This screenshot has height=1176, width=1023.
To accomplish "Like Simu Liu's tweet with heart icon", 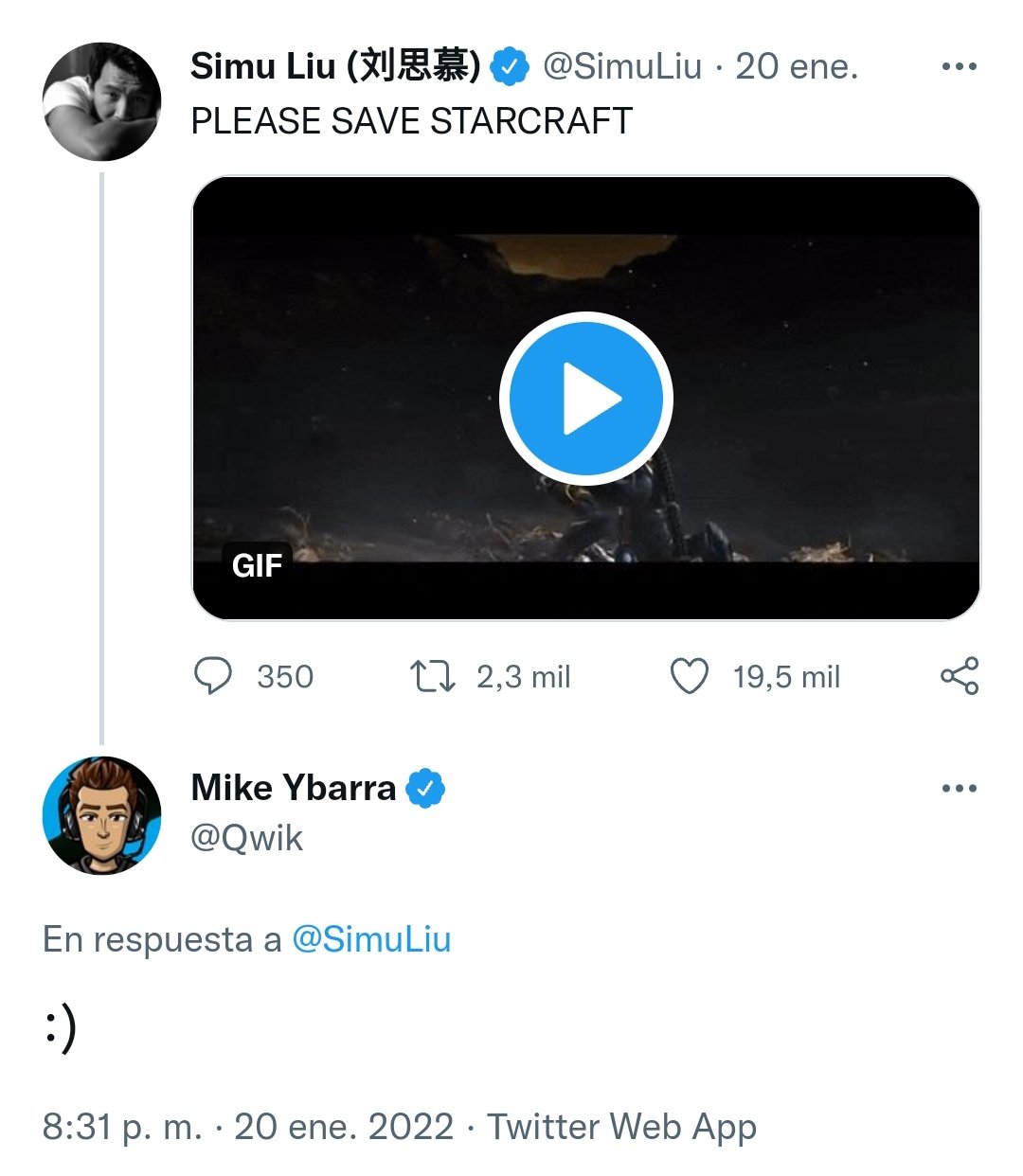I will click(x=690, y=676).
